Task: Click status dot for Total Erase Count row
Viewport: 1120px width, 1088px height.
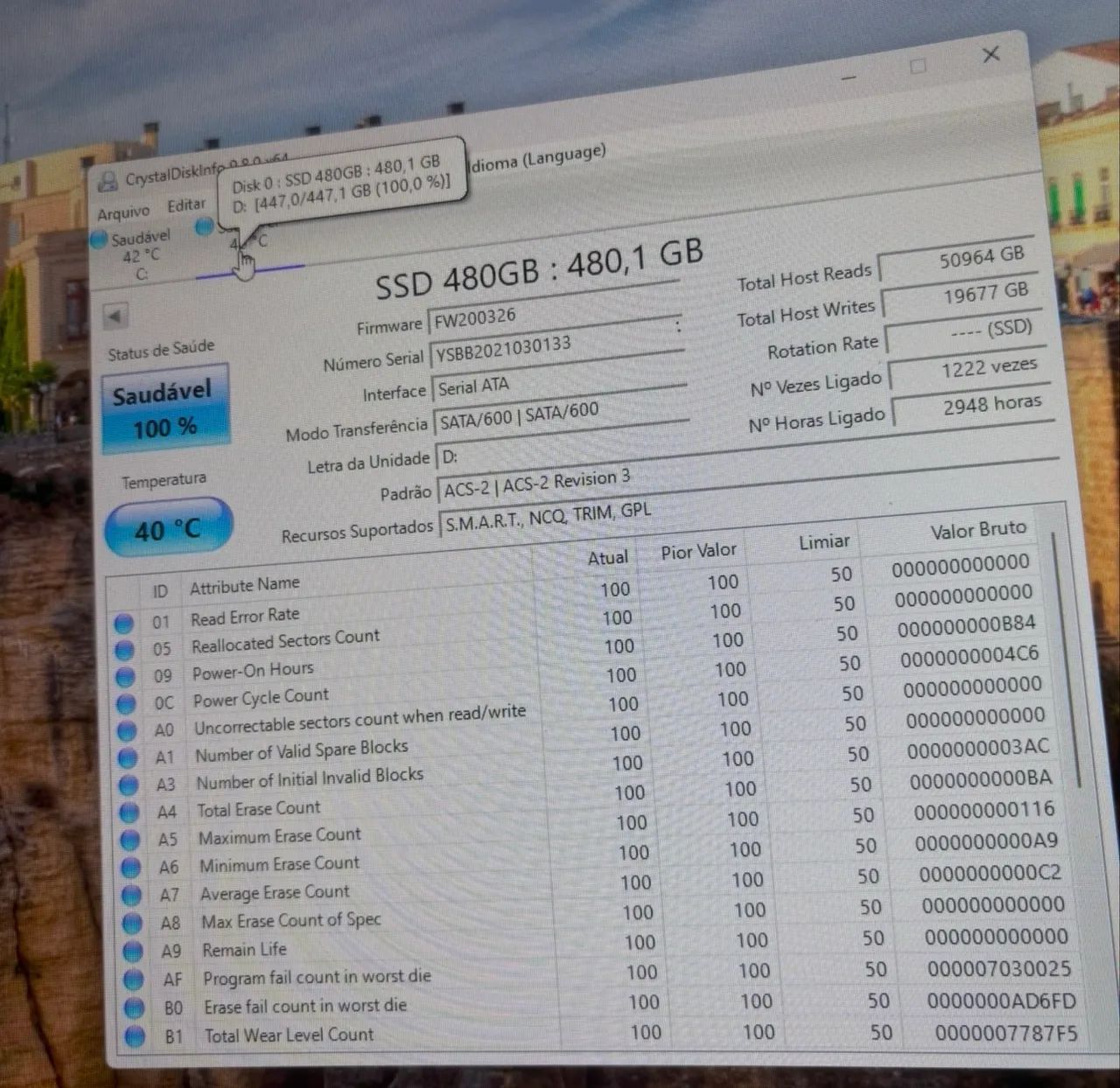Action: click(x=129, y=813)
